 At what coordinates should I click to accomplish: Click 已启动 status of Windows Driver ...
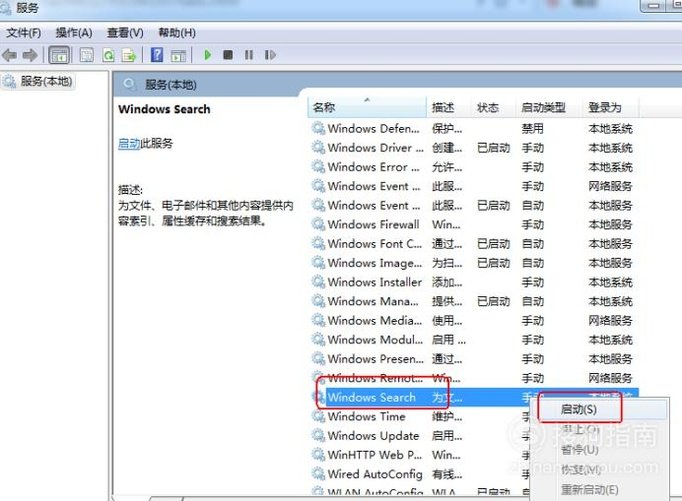(494, 148)
